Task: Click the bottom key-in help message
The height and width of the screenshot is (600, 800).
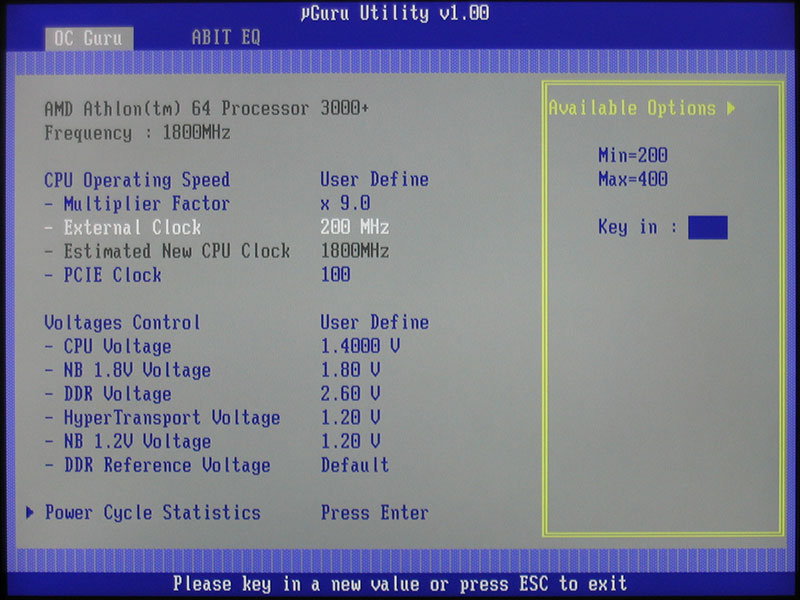Action: [399, 584]
